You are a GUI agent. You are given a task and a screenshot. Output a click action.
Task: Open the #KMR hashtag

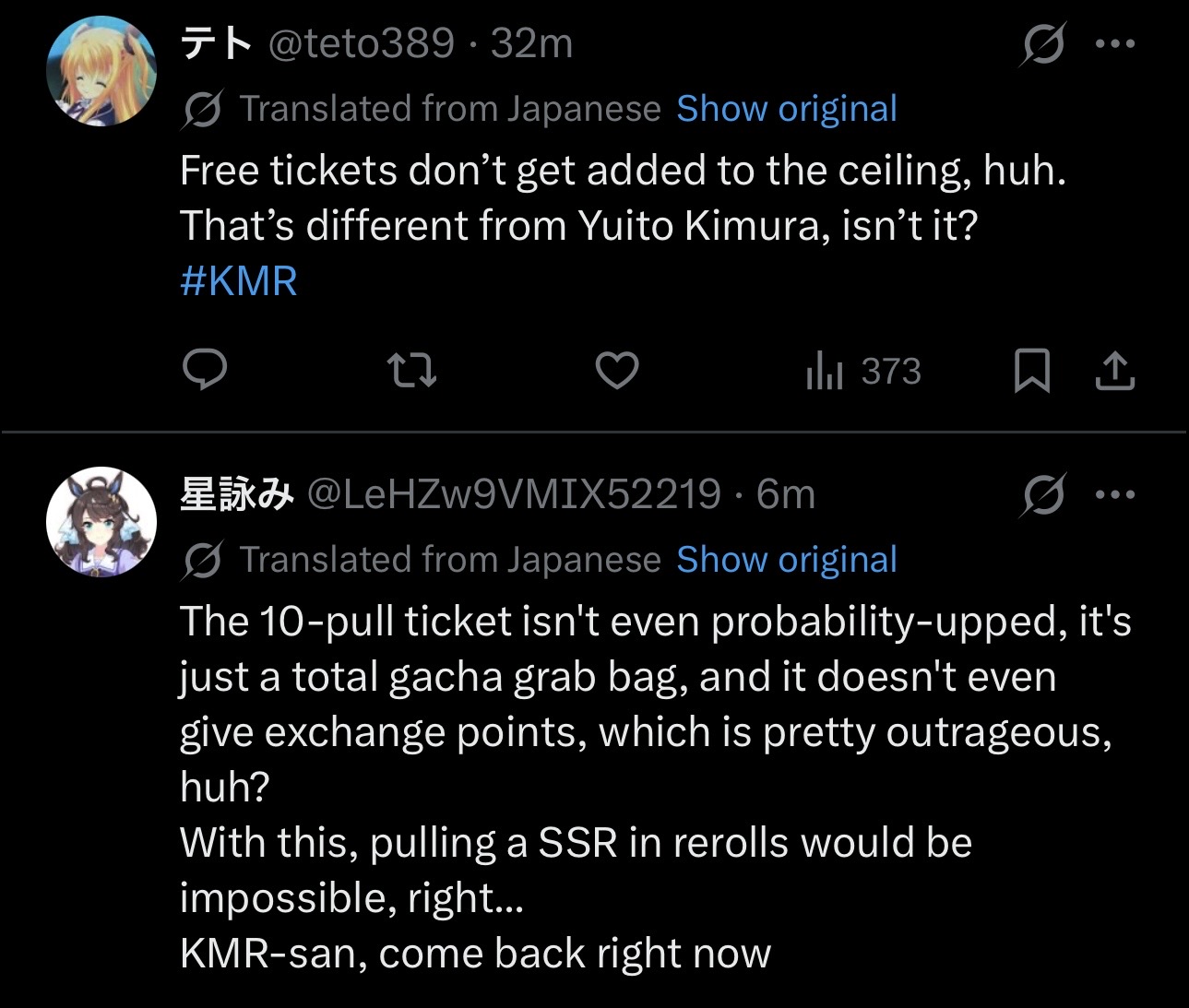239,281
